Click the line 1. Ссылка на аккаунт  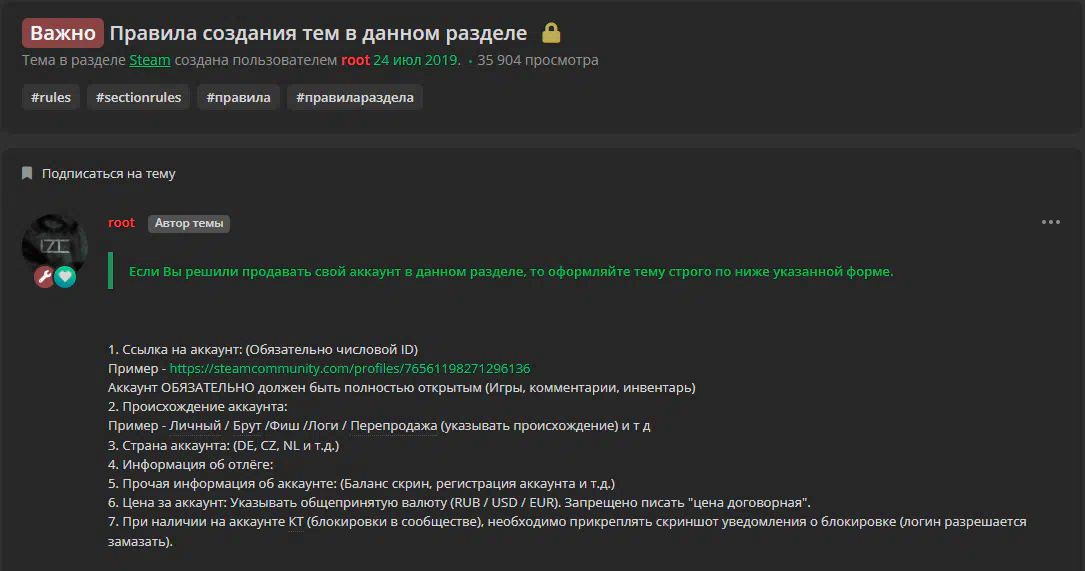263,350
